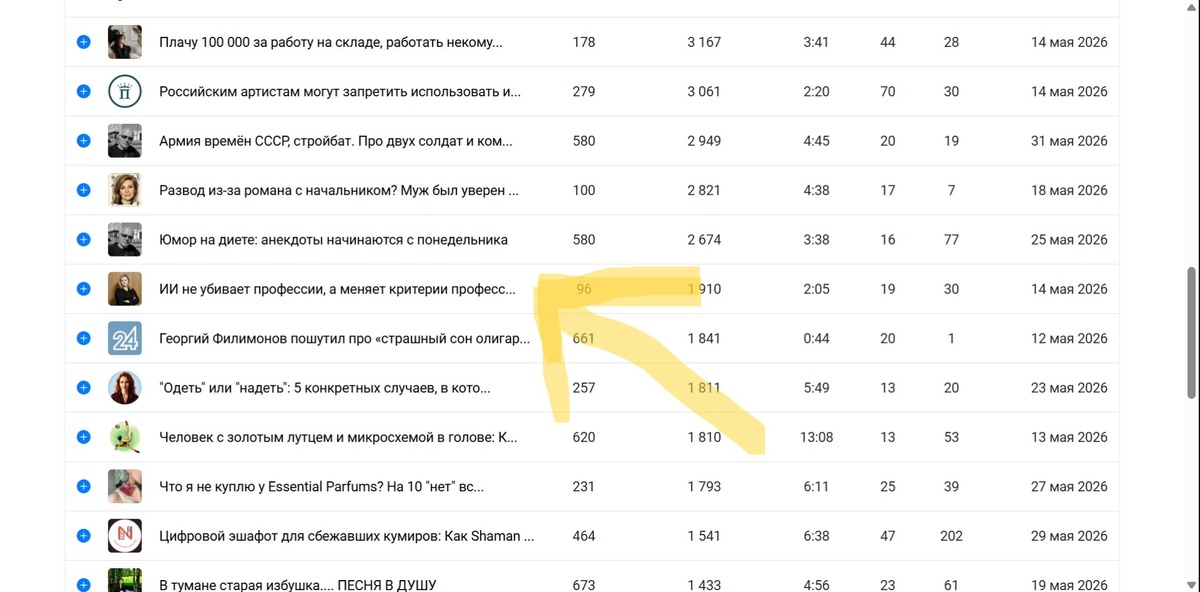Open article '"Одеть" или "надеть": 5 конкретных случаев'
Image resolution: width=1200 pixels, height=592 pixels.
[x=325, y=388]
